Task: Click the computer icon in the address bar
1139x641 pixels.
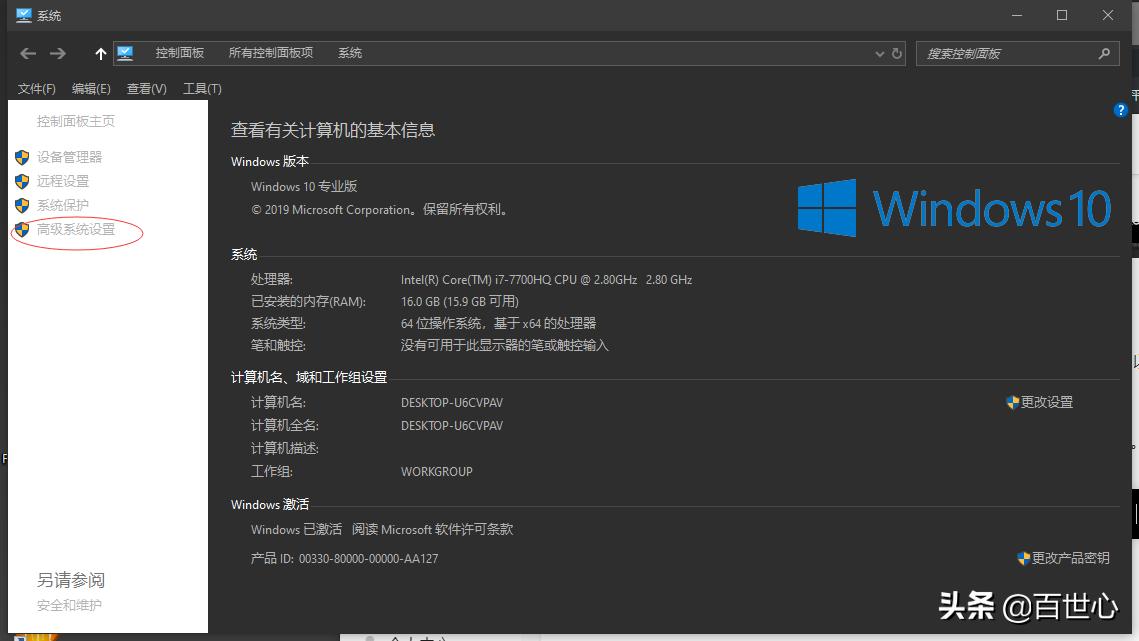Action: pos(124,53)
